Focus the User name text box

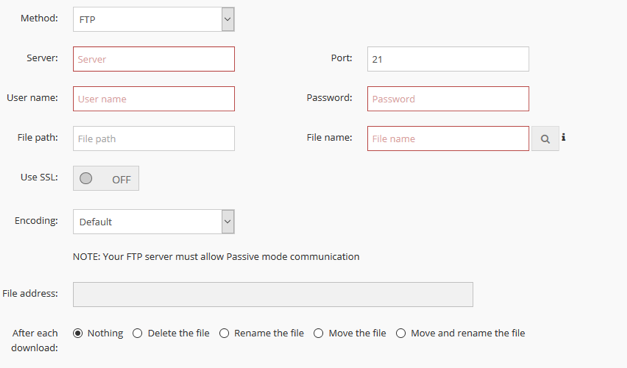(154, 99)
